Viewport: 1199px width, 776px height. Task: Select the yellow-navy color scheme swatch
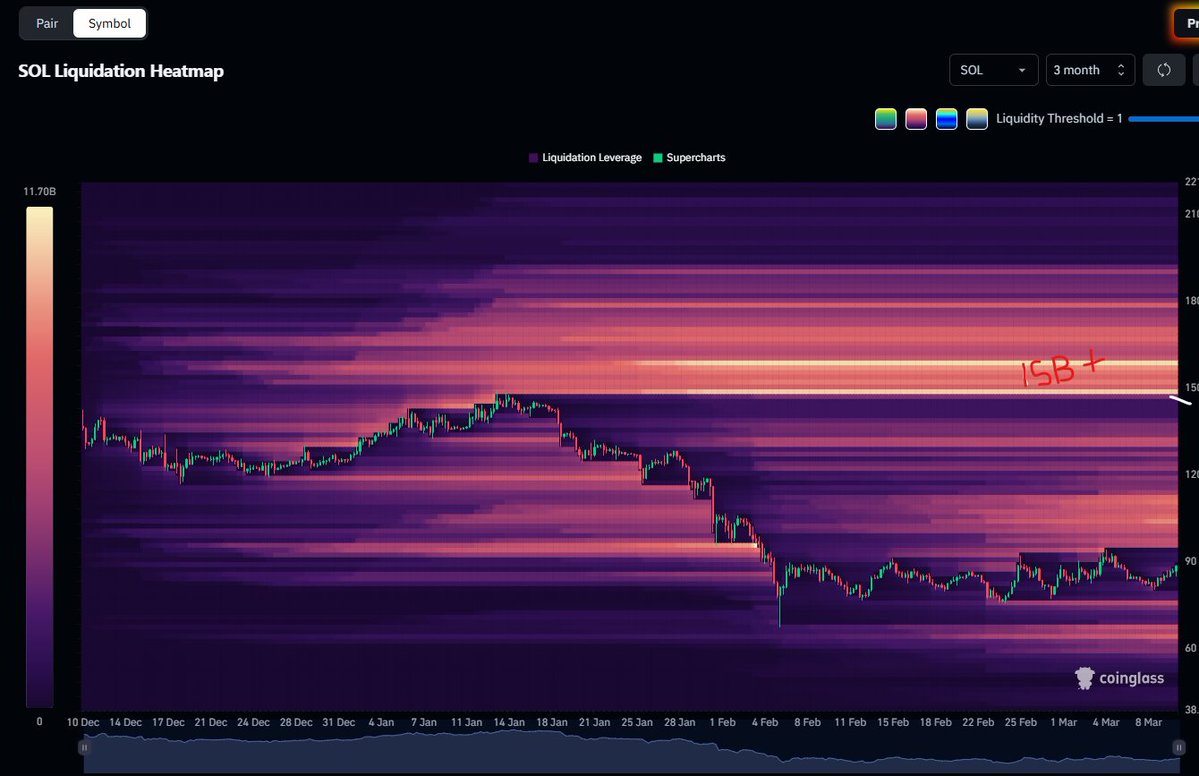[977, 119]
